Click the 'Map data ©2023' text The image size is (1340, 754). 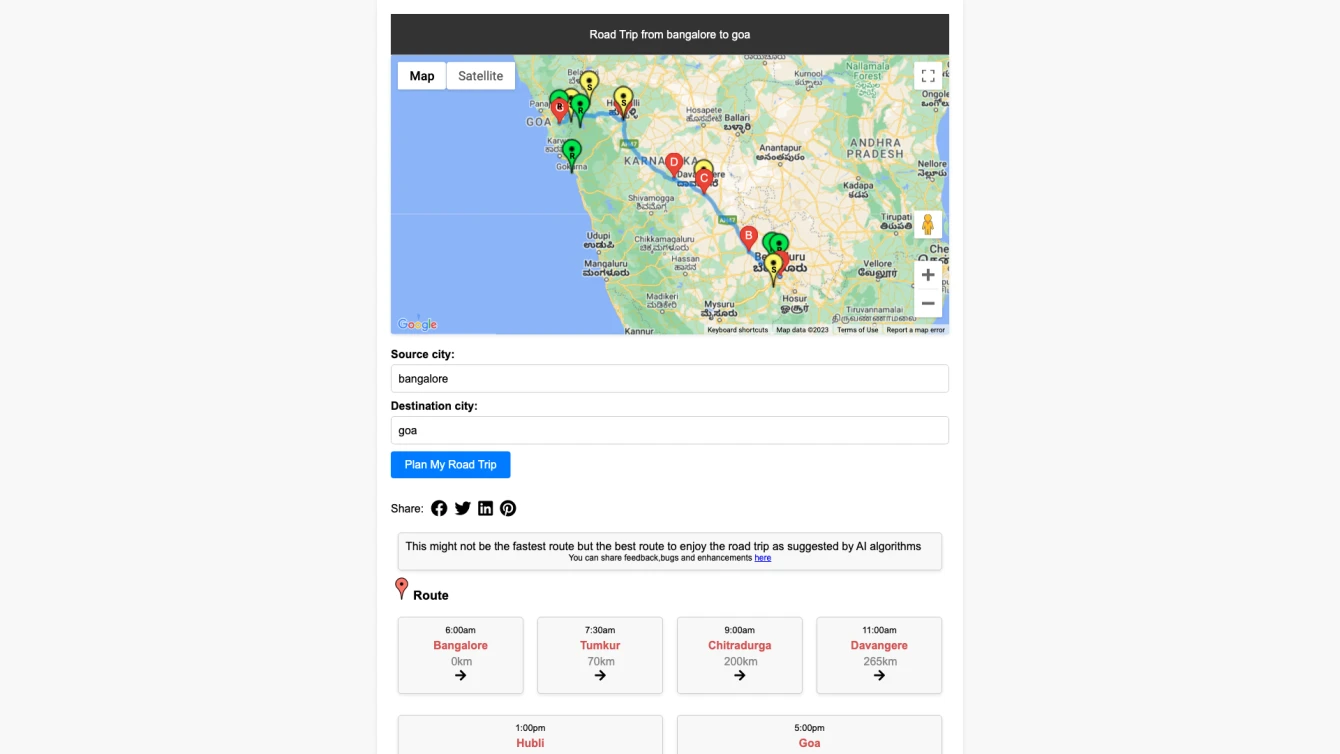click(x=802, y=330)
